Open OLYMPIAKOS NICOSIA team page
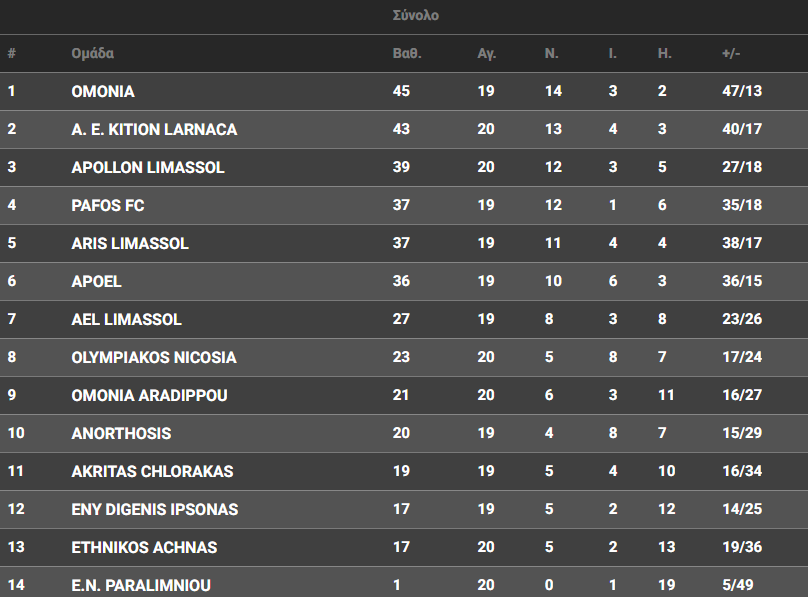808x597 pixels. (x=154, y=357)
